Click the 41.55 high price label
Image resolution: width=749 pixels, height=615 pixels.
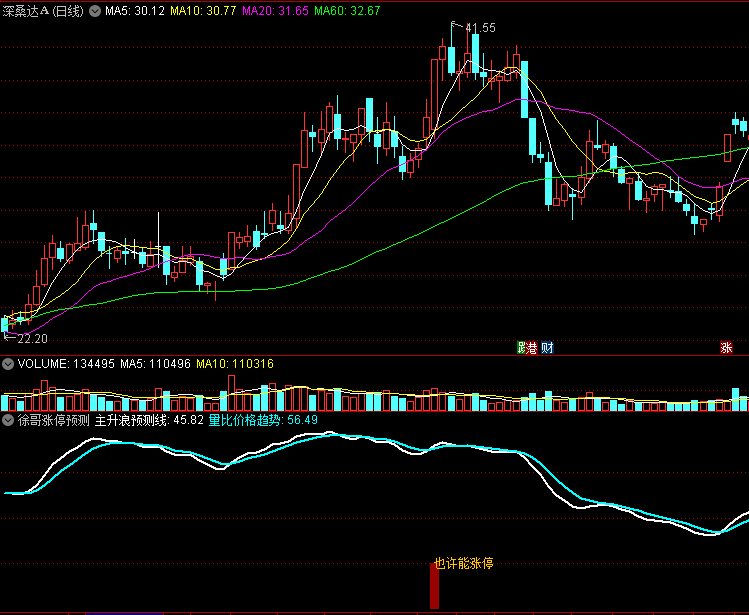click(x=481, y=28)
